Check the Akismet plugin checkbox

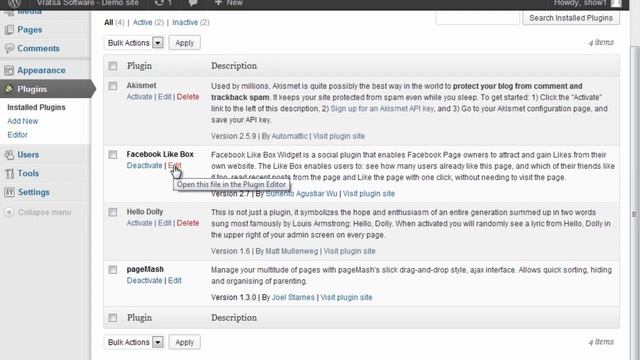[113, 86]
